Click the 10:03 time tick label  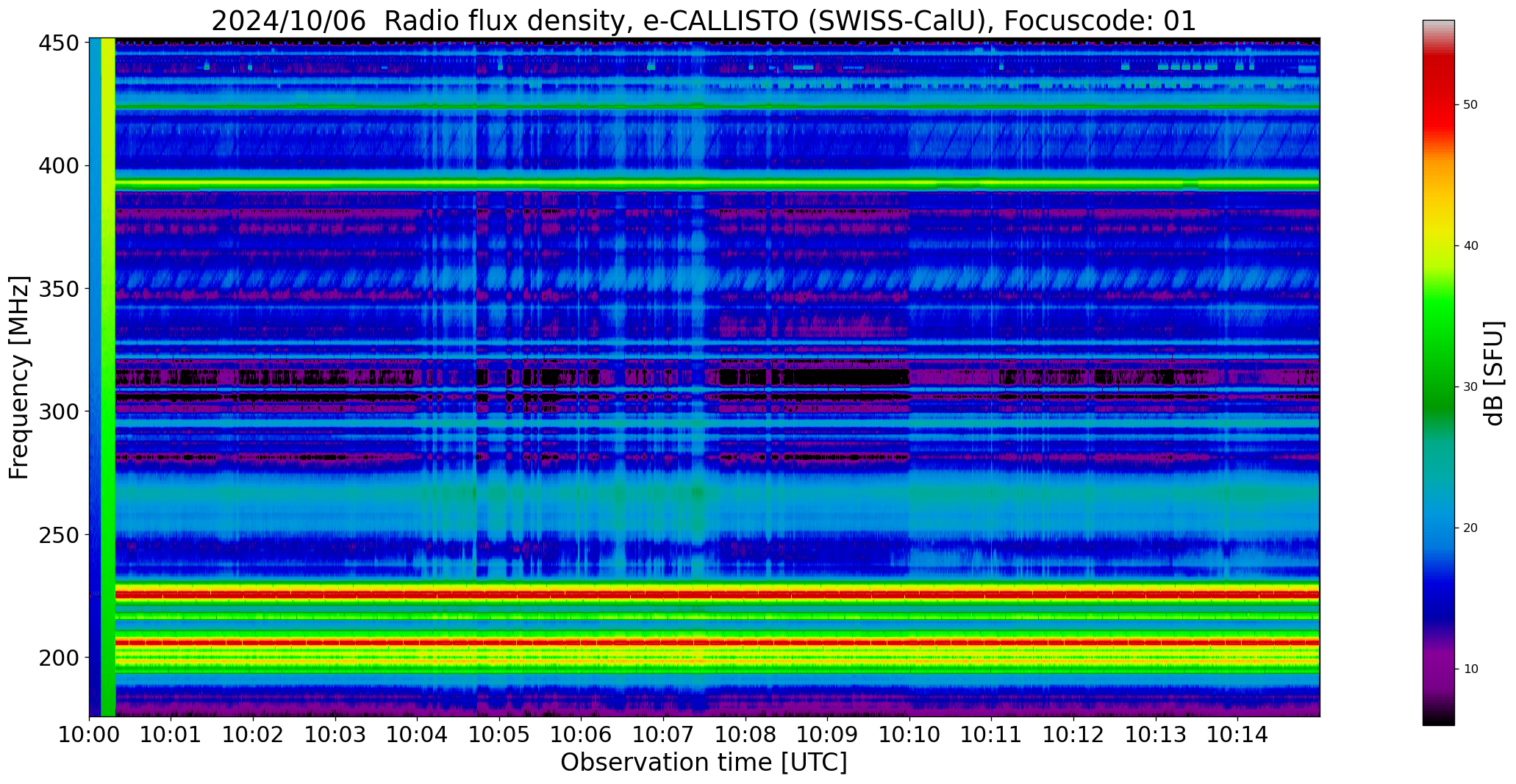pyautogui.click(x=335, y=735)
